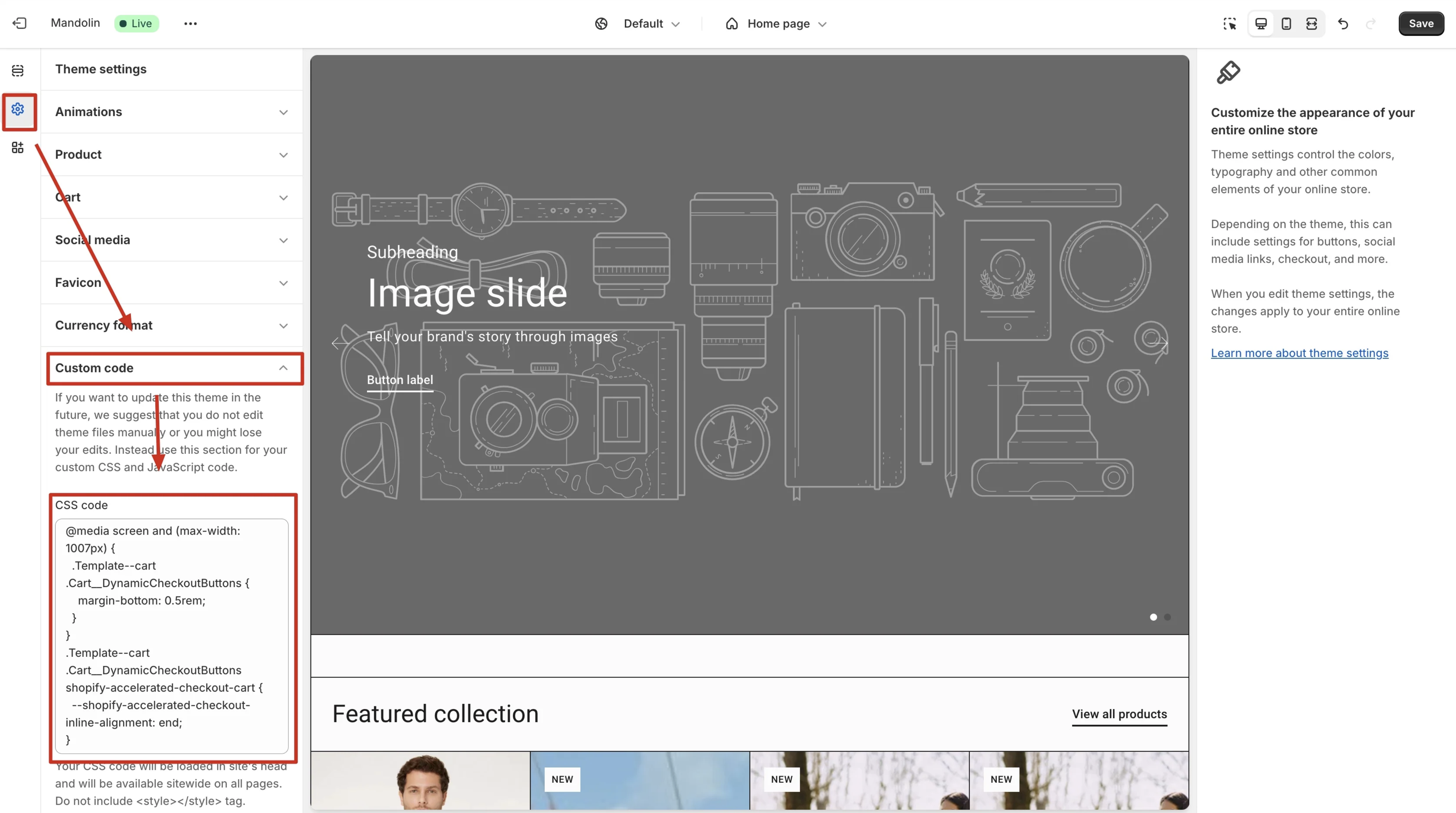Select the first slideshow pagination dot
This screenshot has width=1456, height=813.
[1153, 617]
